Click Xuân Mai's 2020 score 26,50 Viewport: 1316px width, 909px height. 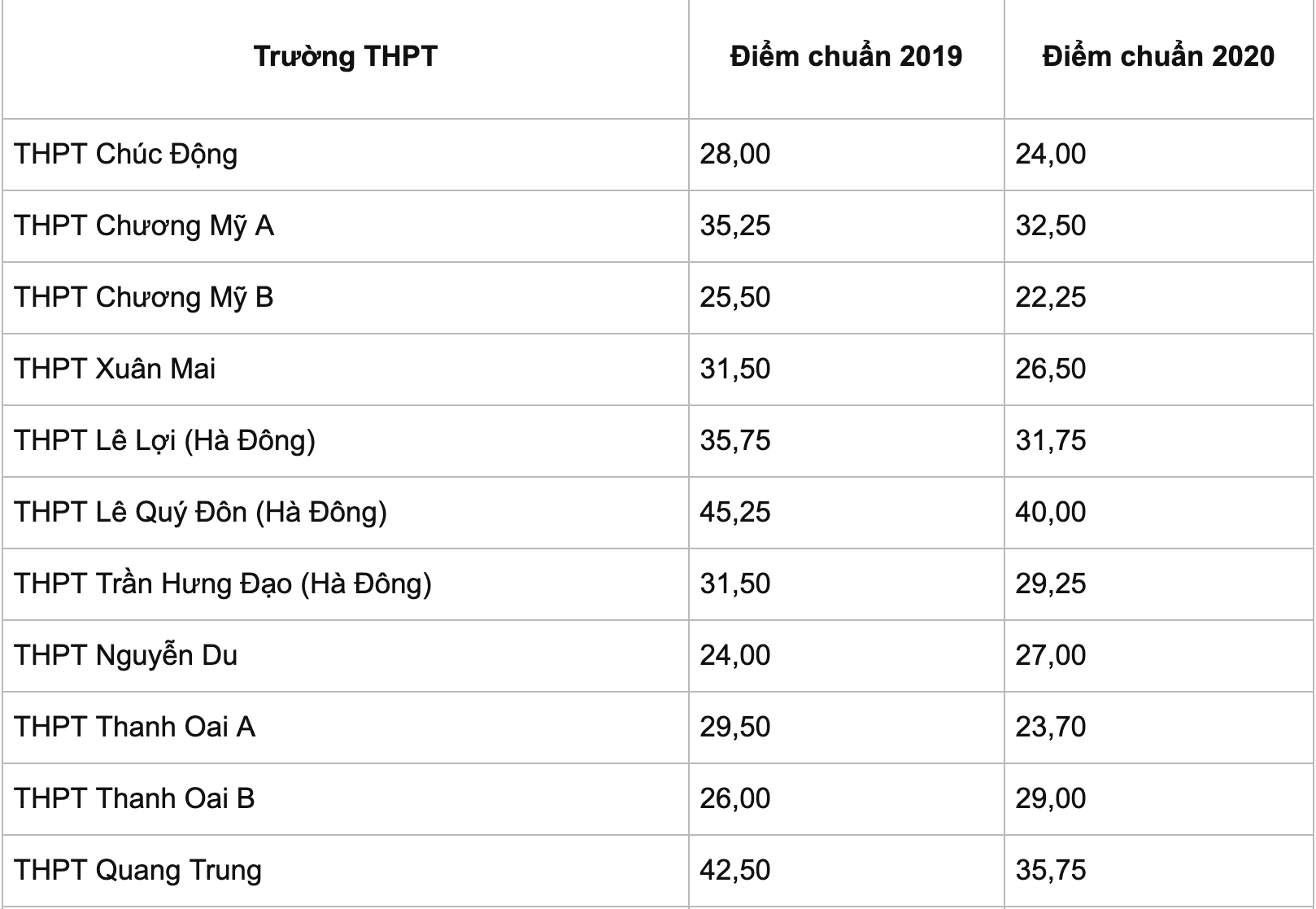pos(1051,369)
